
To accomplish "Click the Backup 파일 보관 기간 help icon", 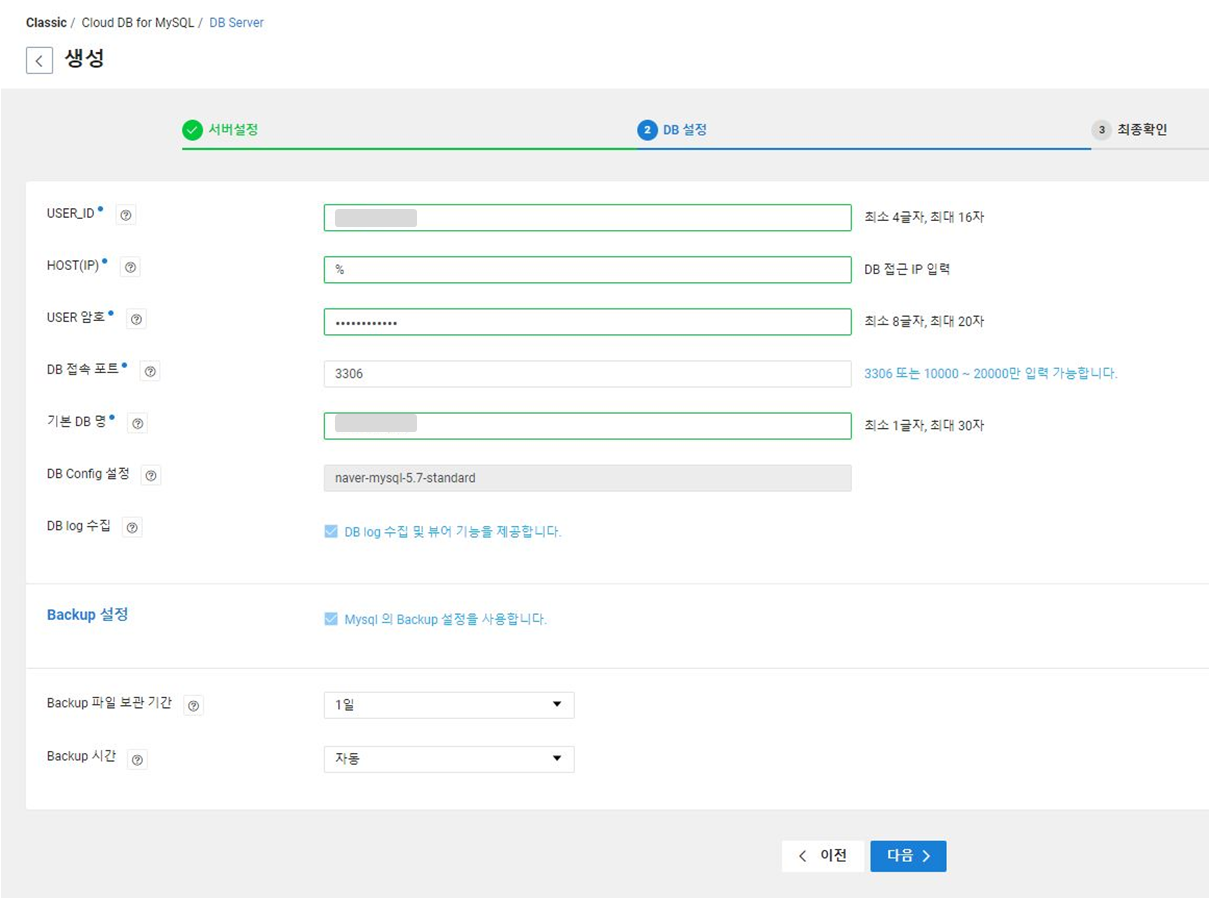I will 193,705.
